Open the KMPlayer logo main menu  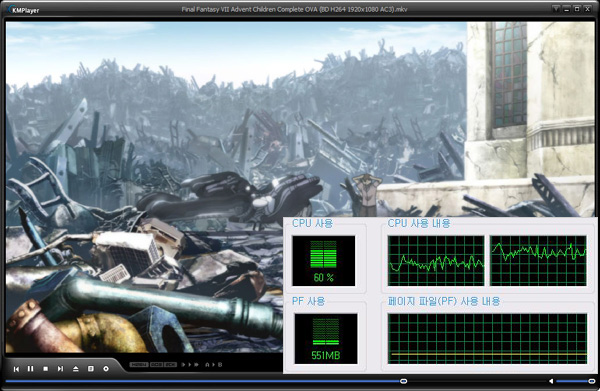click(24, 10)
